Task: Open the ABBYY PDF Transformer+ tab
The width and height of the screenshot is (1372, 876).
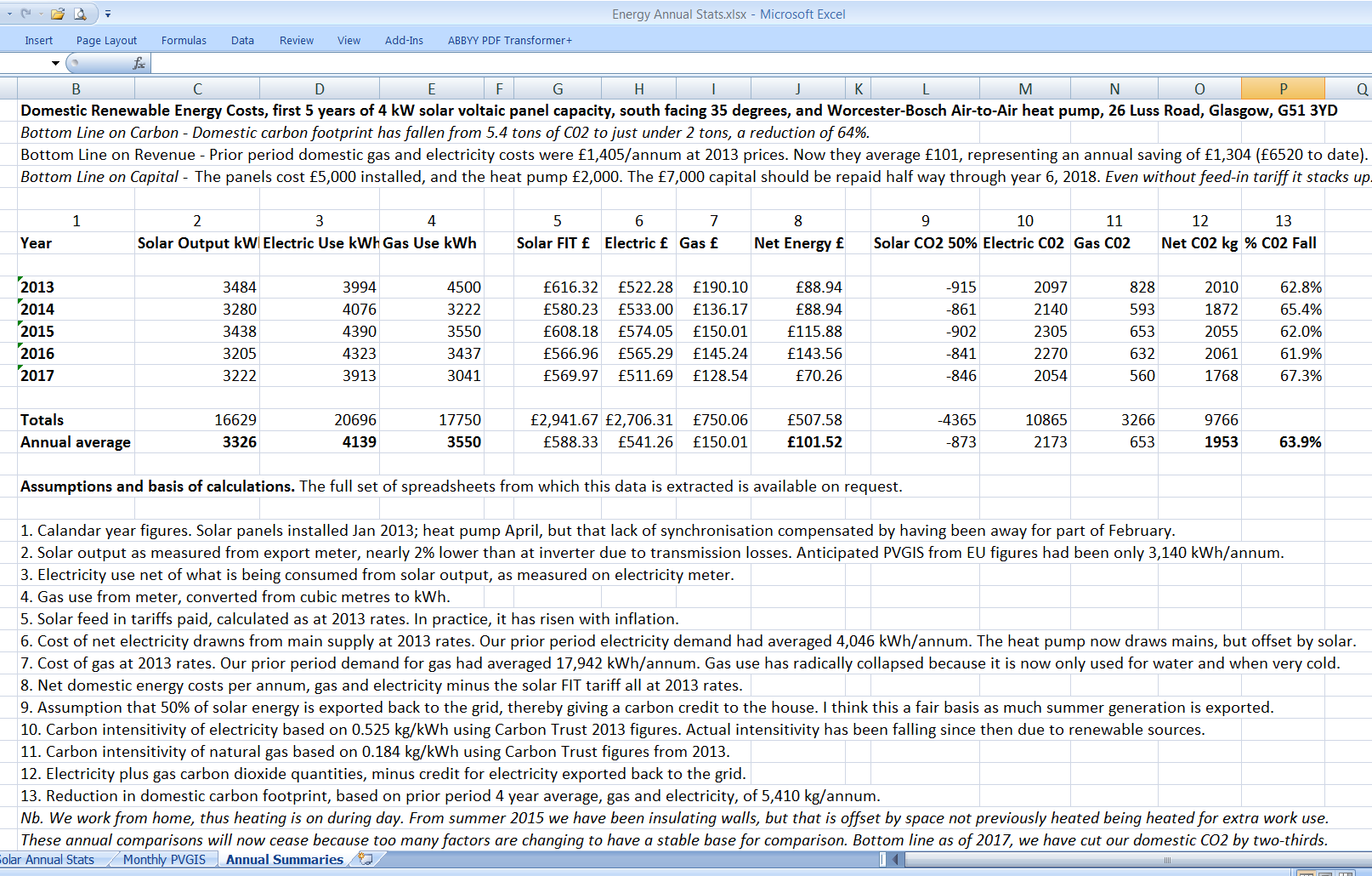Action: [x=509, y=40]
